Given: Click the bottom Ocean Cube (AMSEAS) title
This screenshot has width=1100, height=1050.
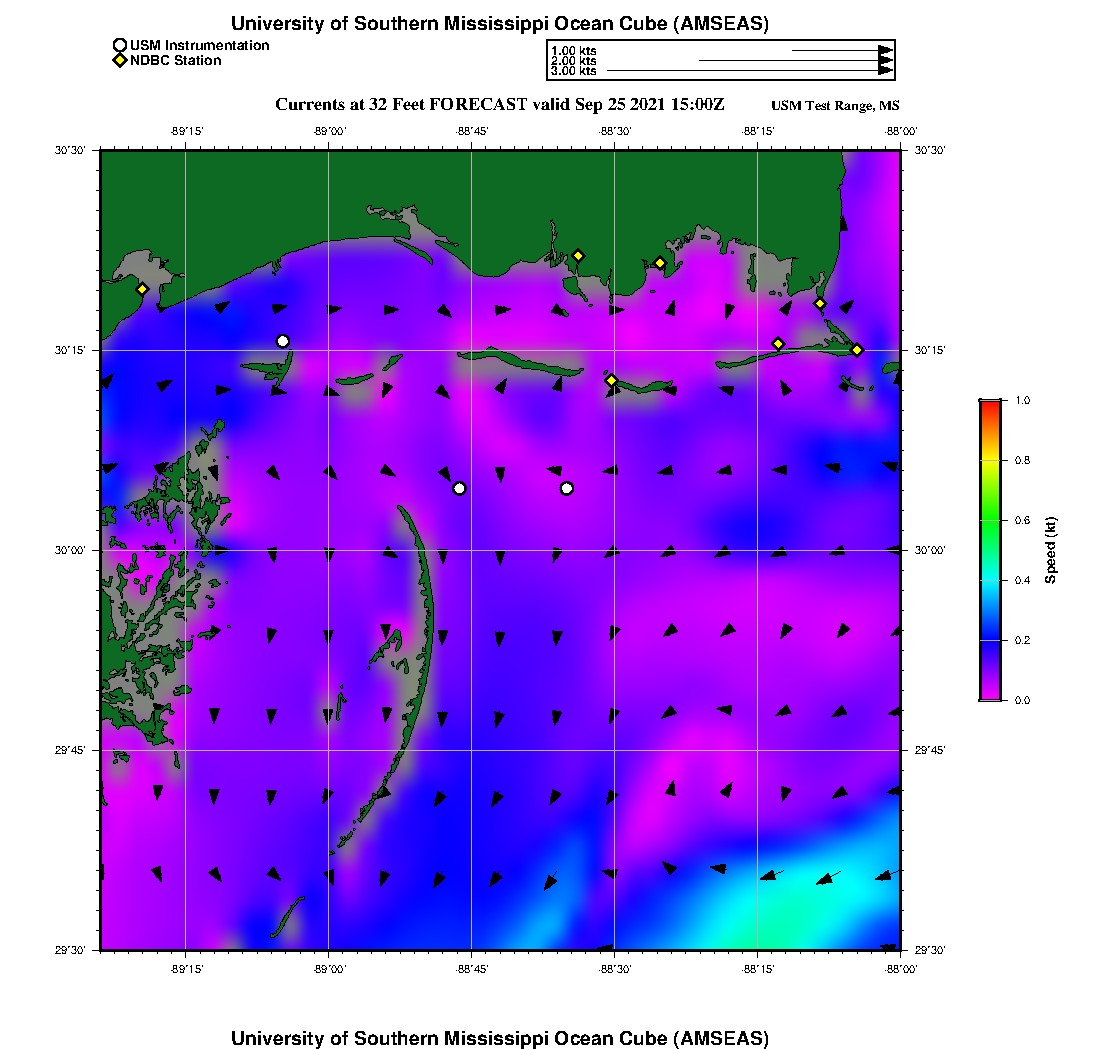Looking at the screenshot, I should (500, 1037).
